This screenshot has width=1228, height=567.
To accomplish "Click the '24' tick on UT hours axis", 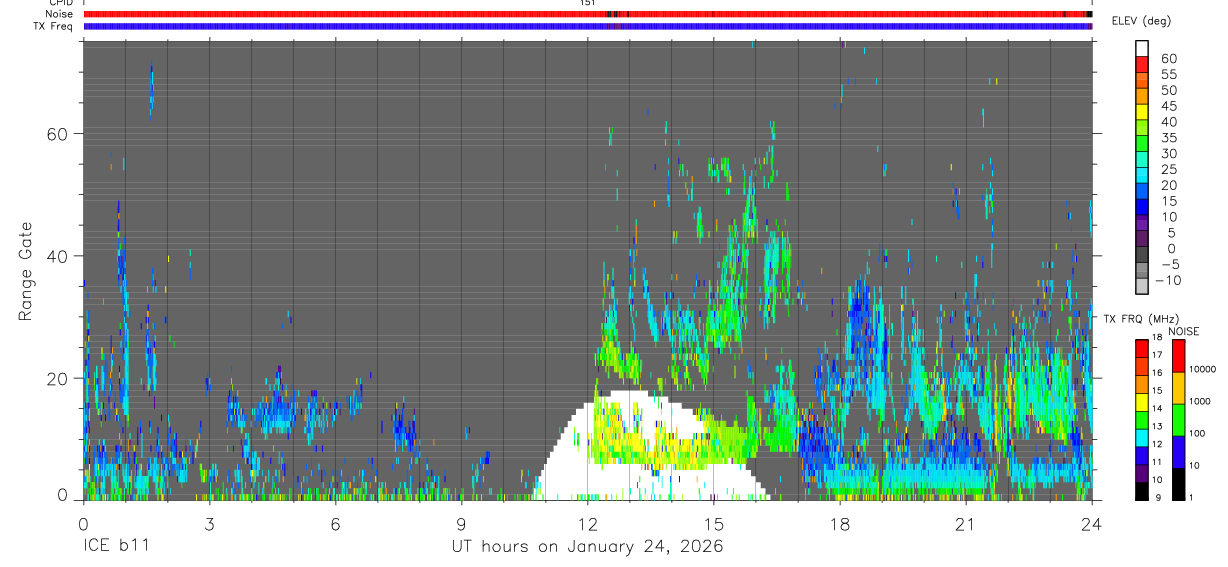I will click(x=1091, y=523).
